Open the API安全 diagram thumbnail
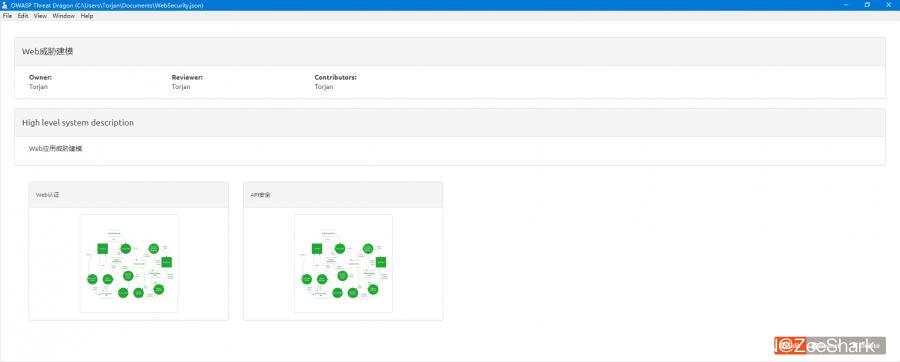The image size is (900, 362). pos(343,263)
